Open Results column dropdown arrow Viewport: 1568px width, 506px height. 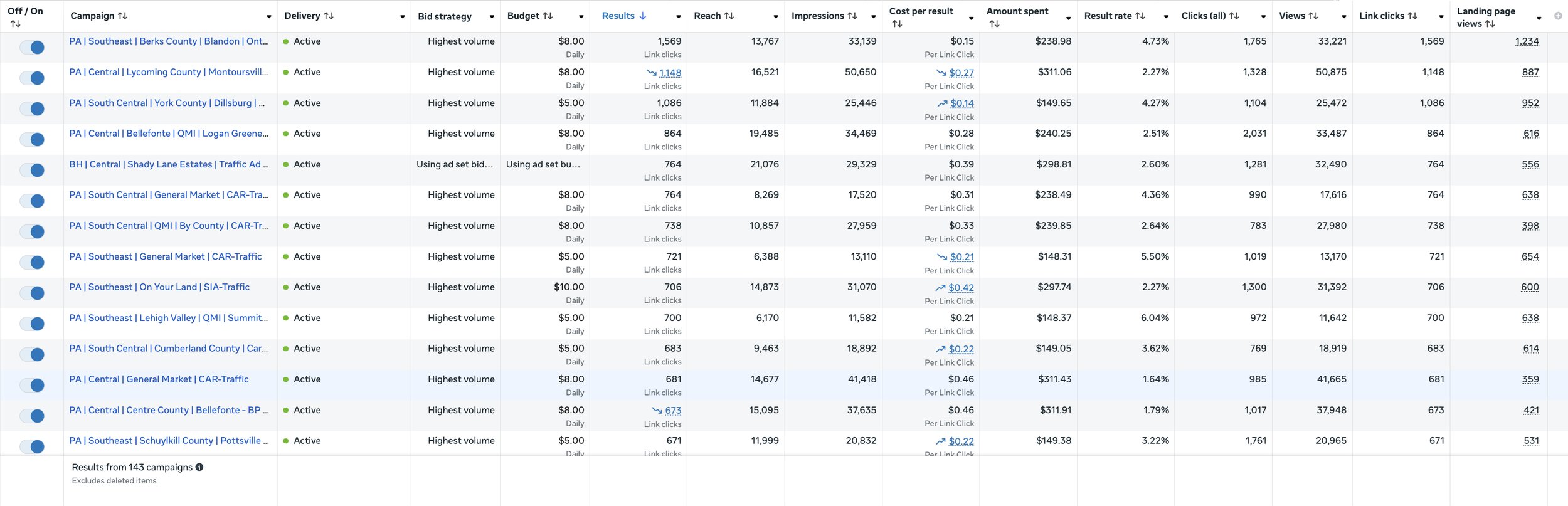click(679, 17)
